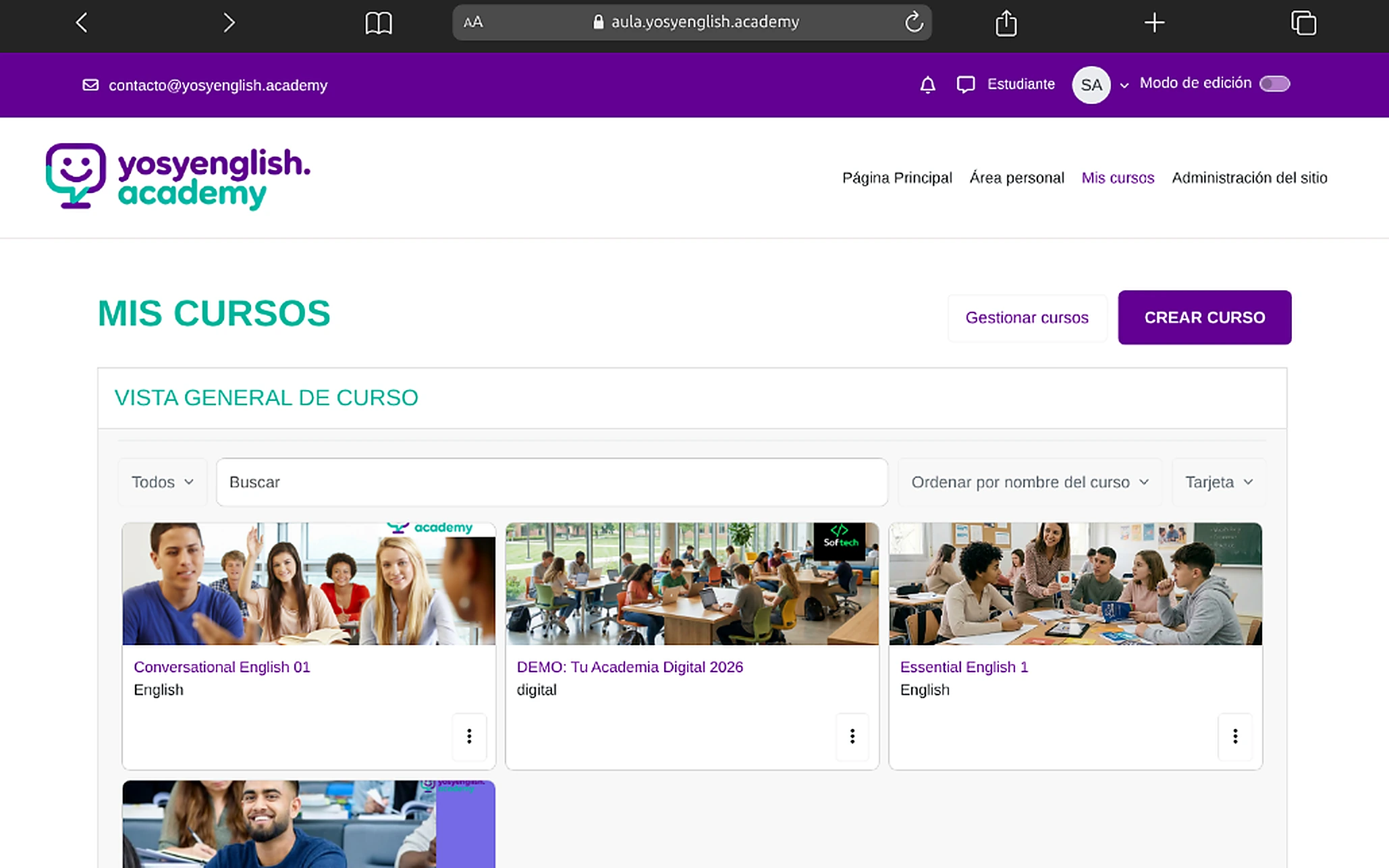Open a new tab with plus icon

[1154, 23]
